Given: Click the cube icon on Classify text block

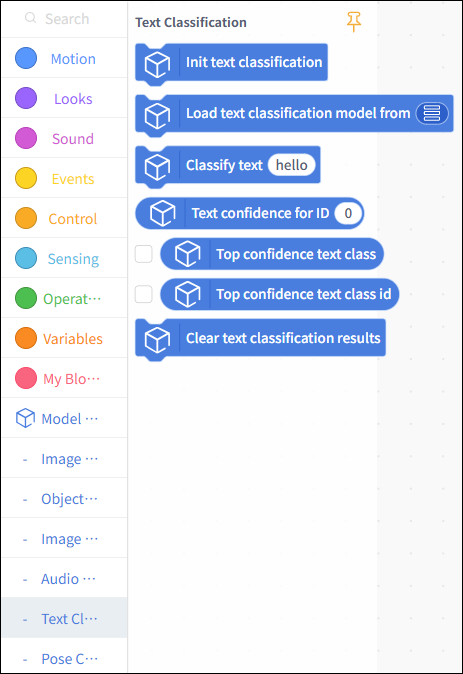Looking at the screenshot, I should 157,167.
